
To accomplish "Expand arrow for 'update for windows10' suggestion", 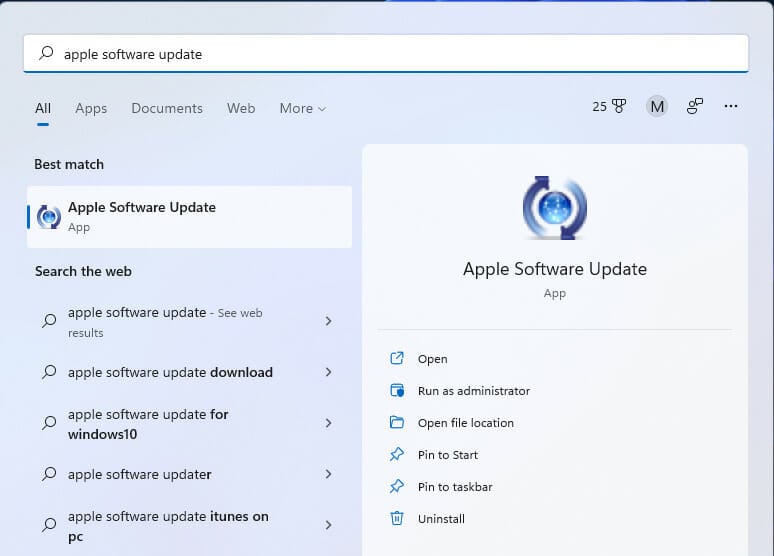I will [x=329, y=423].
